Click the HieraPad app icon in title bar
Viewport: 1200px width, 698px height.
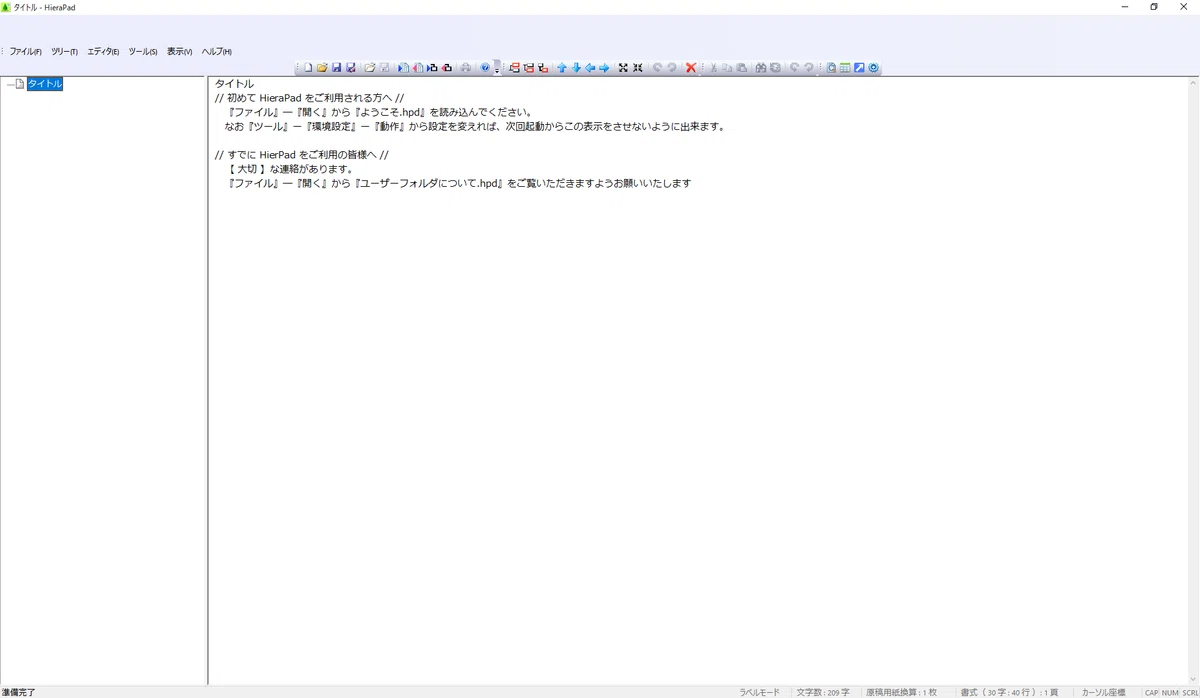click(6, 7)
